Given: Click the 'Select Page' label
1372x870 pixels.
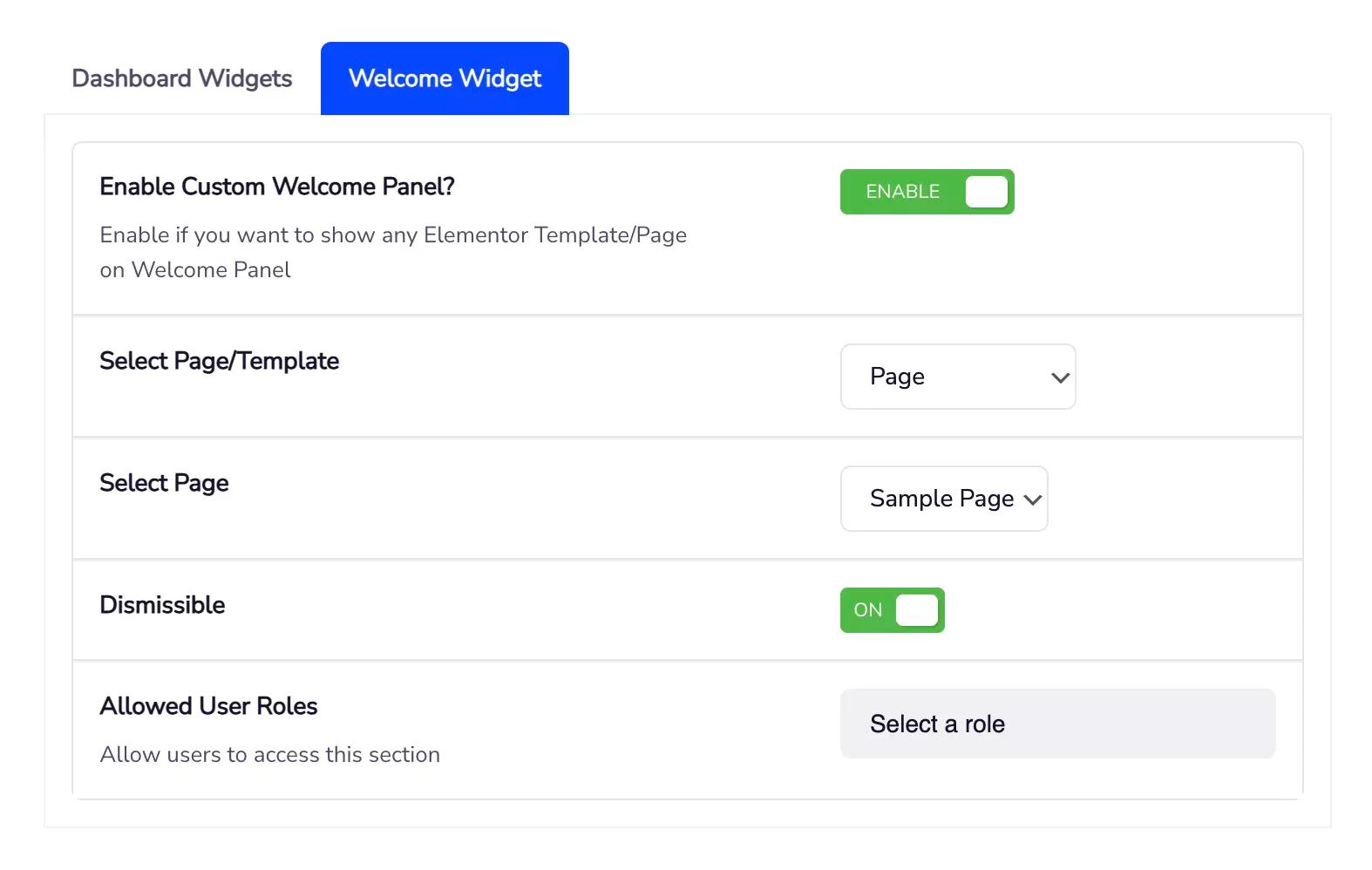Looking at the screenshot, I should coord(164,483).
